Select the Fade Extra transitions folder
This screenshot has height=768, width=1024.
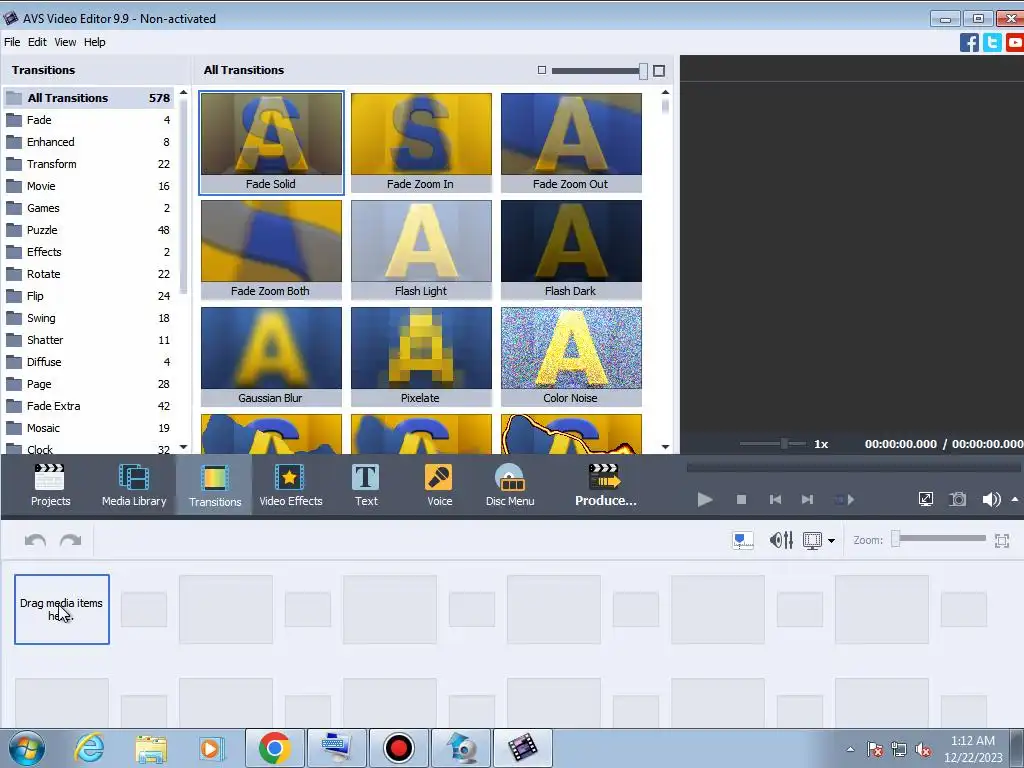pyautogui.click(x=88, y=406)
